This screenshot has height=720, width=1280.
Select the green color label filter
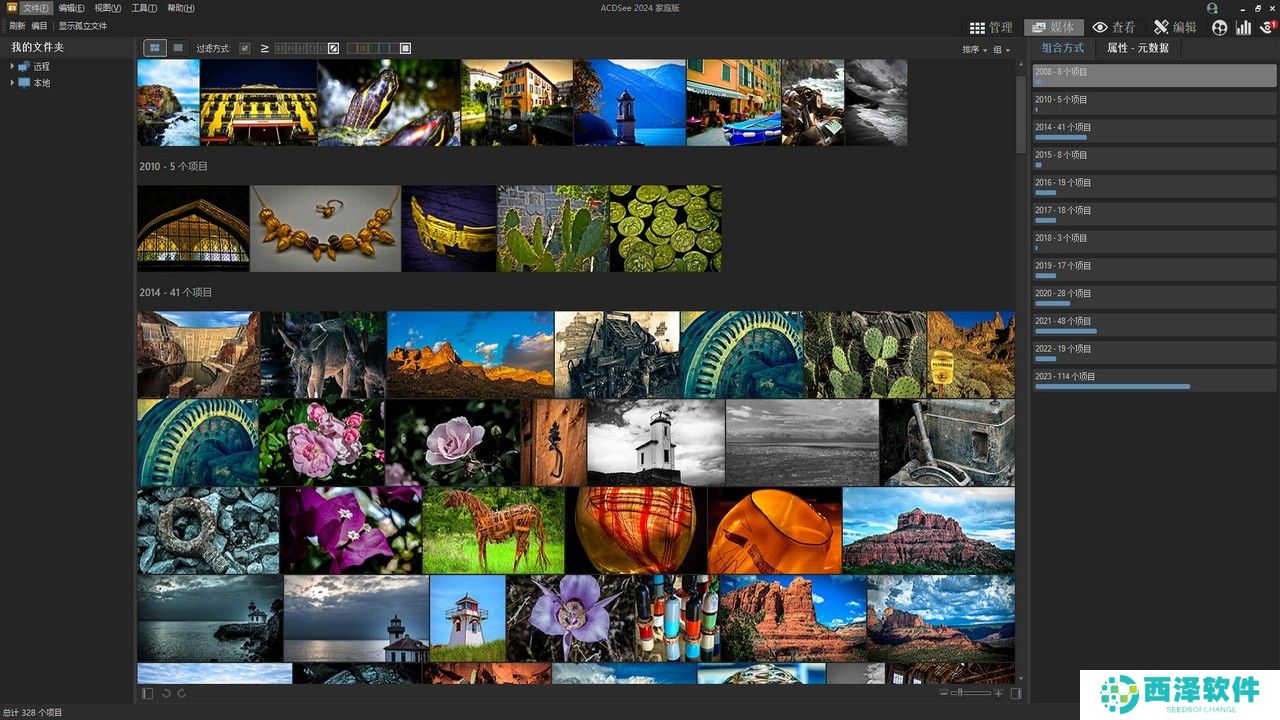click(373, 48)
